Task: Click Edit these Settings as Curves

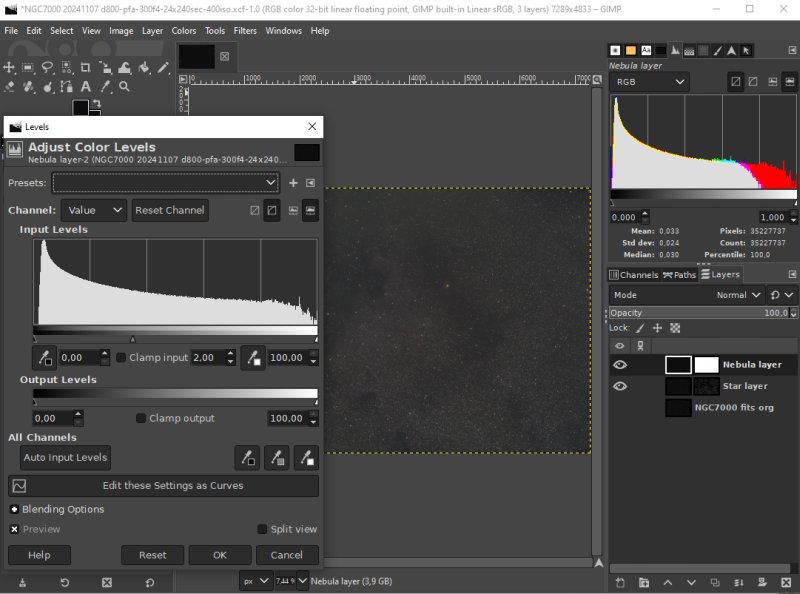Action: [x=164, y=486]
